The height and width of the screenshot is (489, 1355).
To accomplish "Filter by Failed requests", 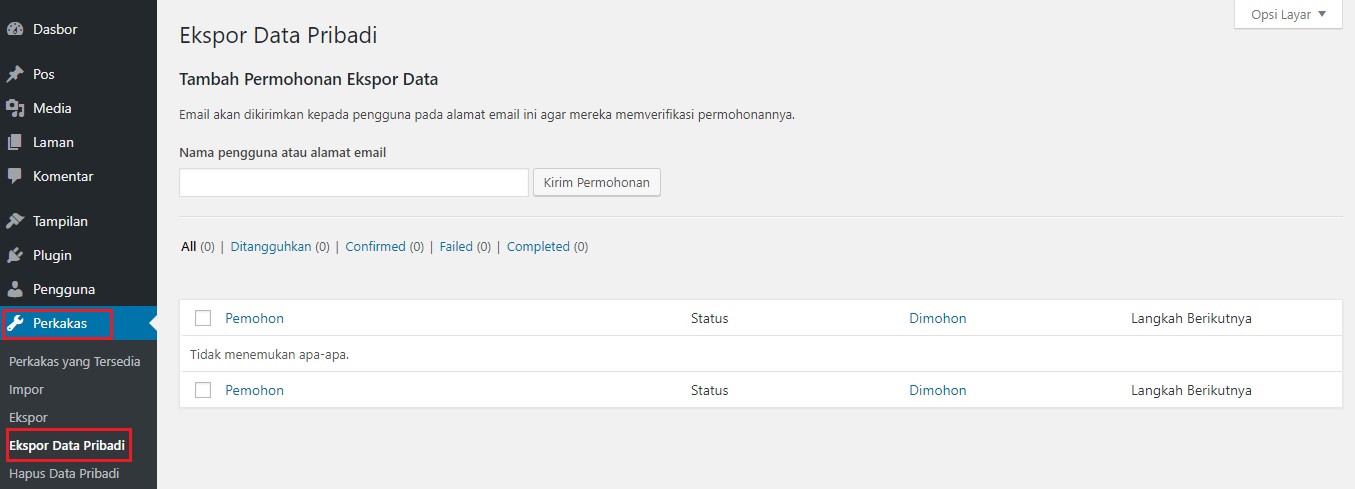I will (x=465, y=246).
